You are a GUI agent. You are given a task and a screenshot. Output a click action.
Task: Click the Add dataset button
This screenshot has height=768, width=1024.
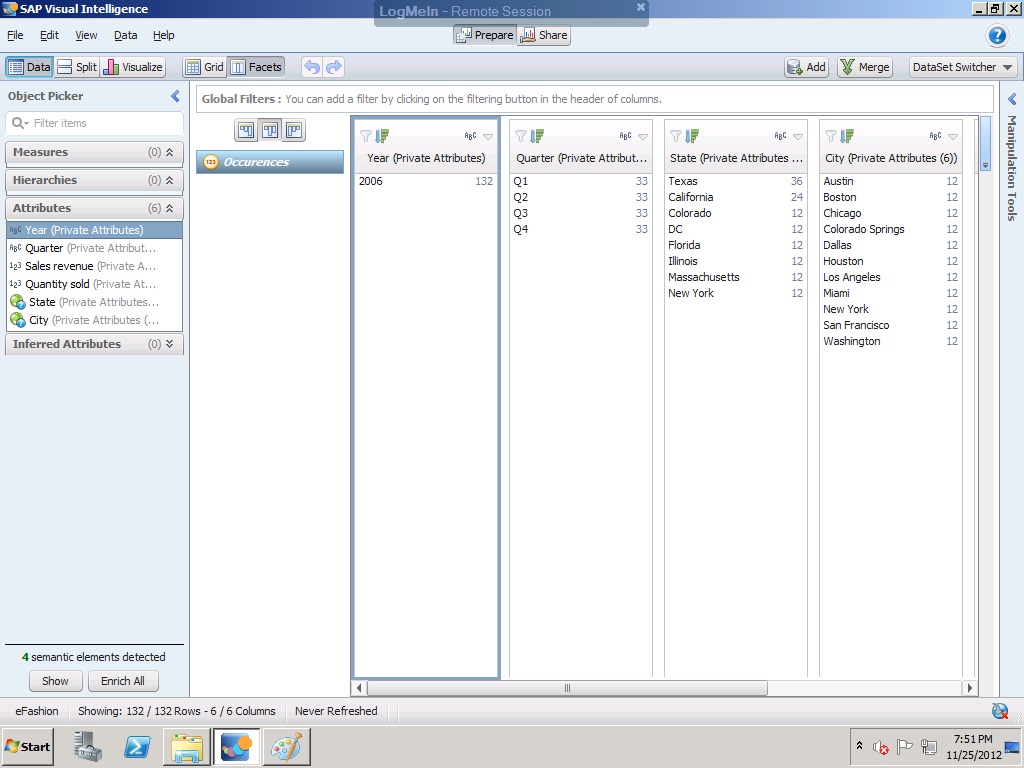(807, 67)
